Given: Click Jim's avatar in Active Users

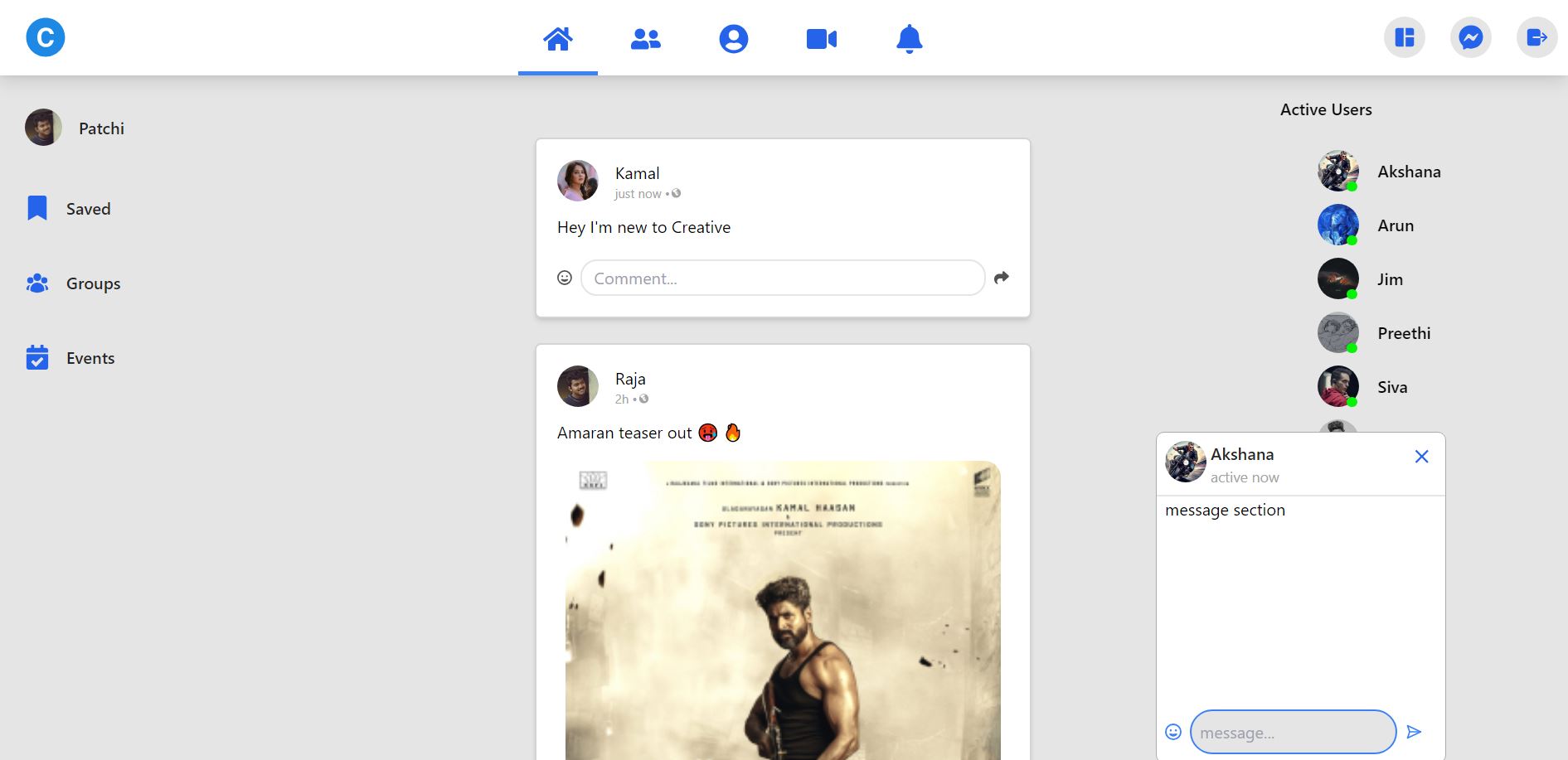Looking at the screenshot, I should (x=1338, y=278).
